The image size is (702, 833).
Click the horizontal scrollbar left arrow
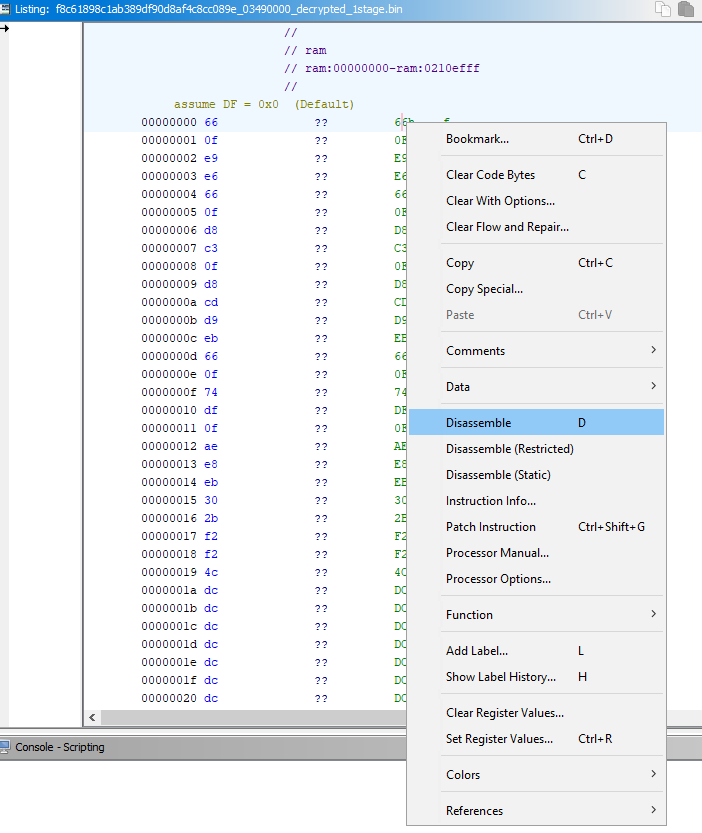point(93,717)
